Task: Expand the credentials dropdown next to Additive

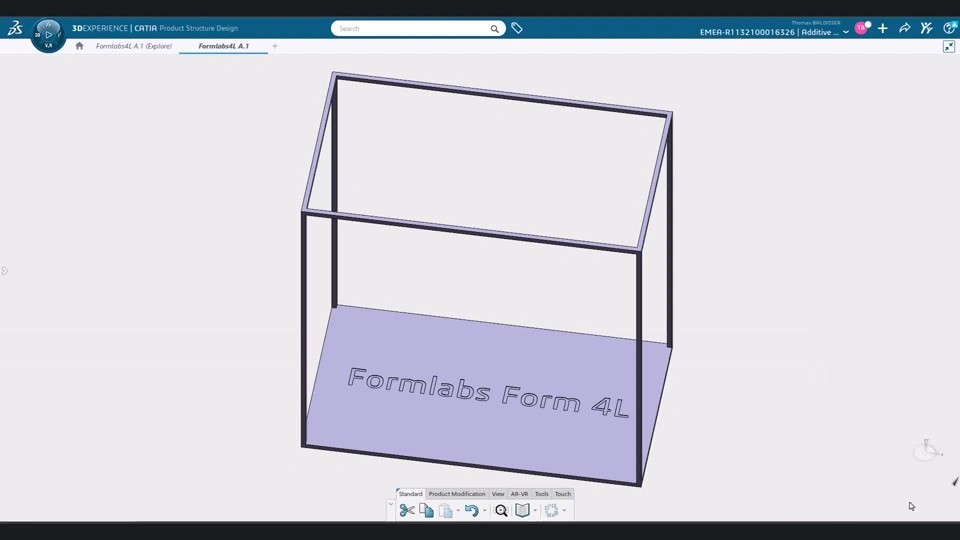Action: click(x=846, y=32)
